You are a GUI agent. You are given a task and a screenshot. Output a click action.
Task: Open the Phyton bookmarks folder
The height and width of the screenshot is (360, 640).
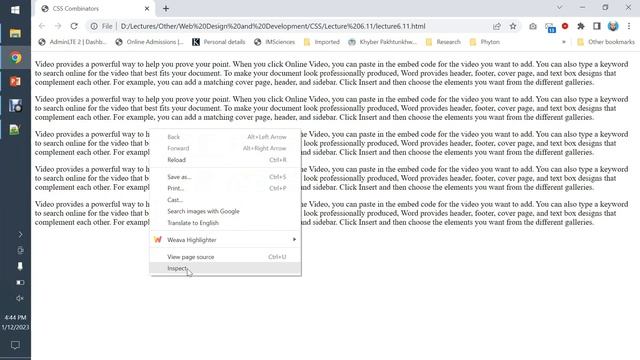[x=484, y=42]
